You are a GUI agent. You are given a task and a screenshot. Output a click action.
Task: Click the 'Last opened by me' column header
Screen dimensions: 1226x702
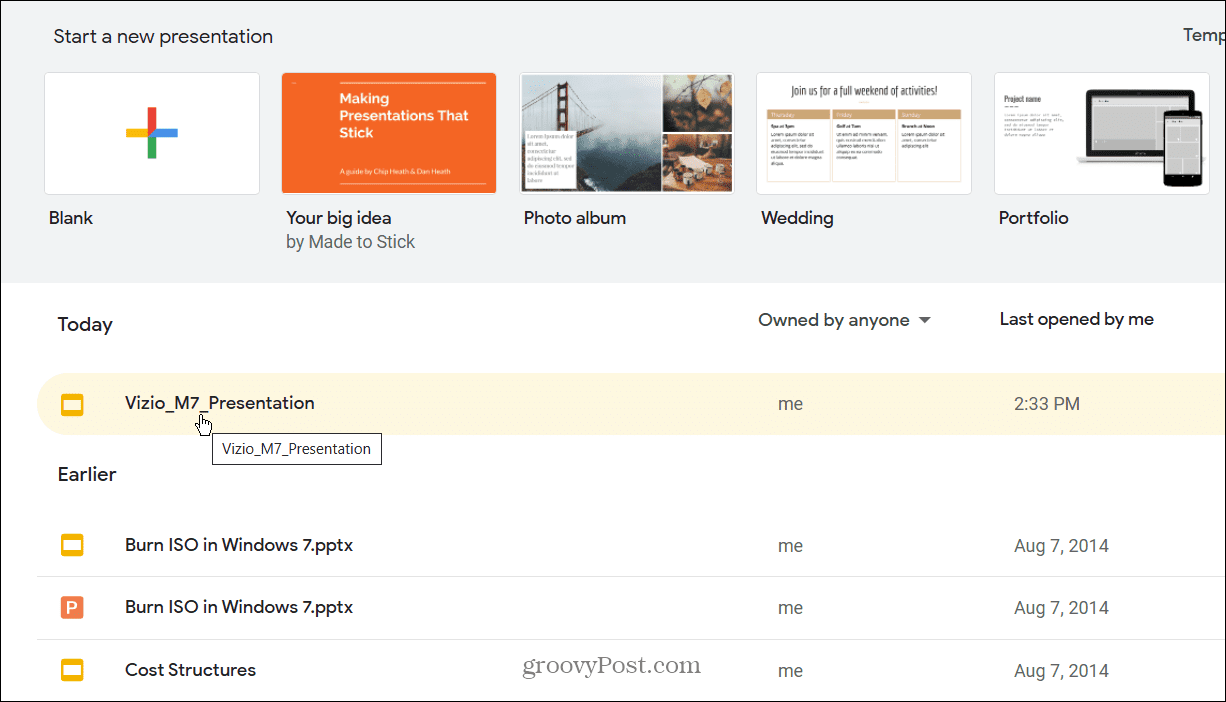[x=1076, y=318]
